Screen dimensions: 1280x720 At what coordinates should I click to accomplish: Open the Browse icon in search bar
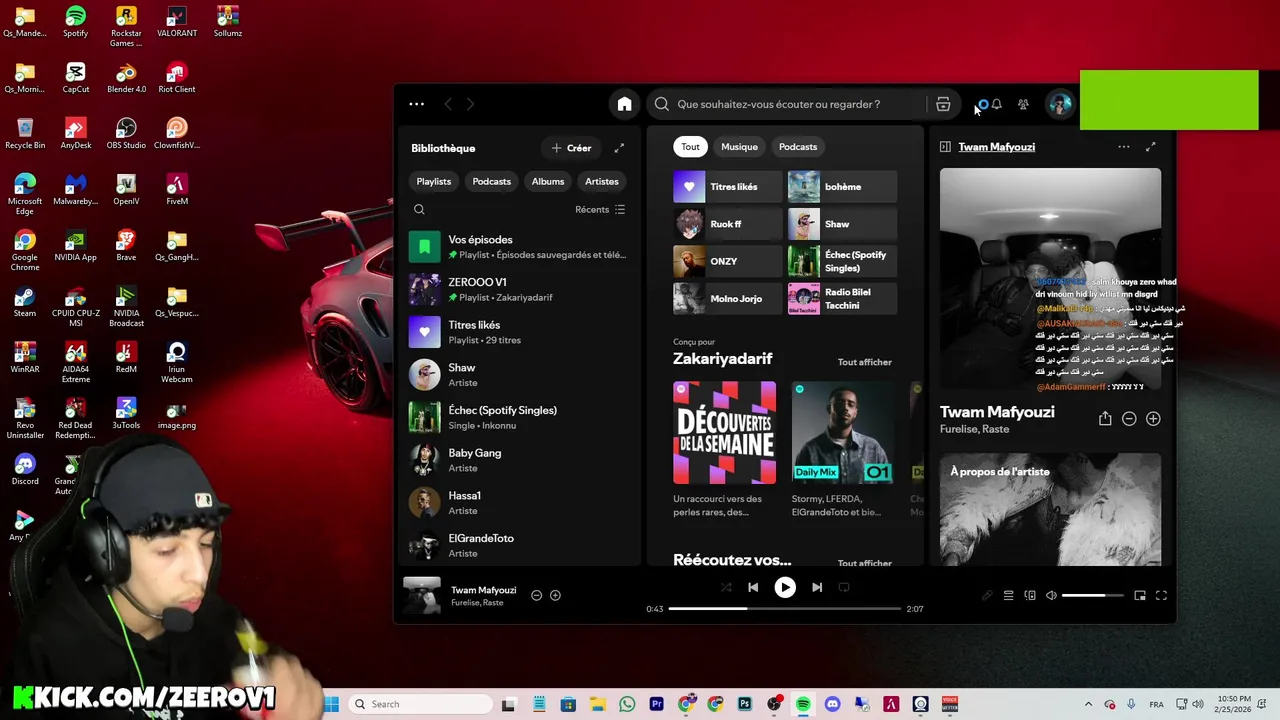(x=943, y=104)
